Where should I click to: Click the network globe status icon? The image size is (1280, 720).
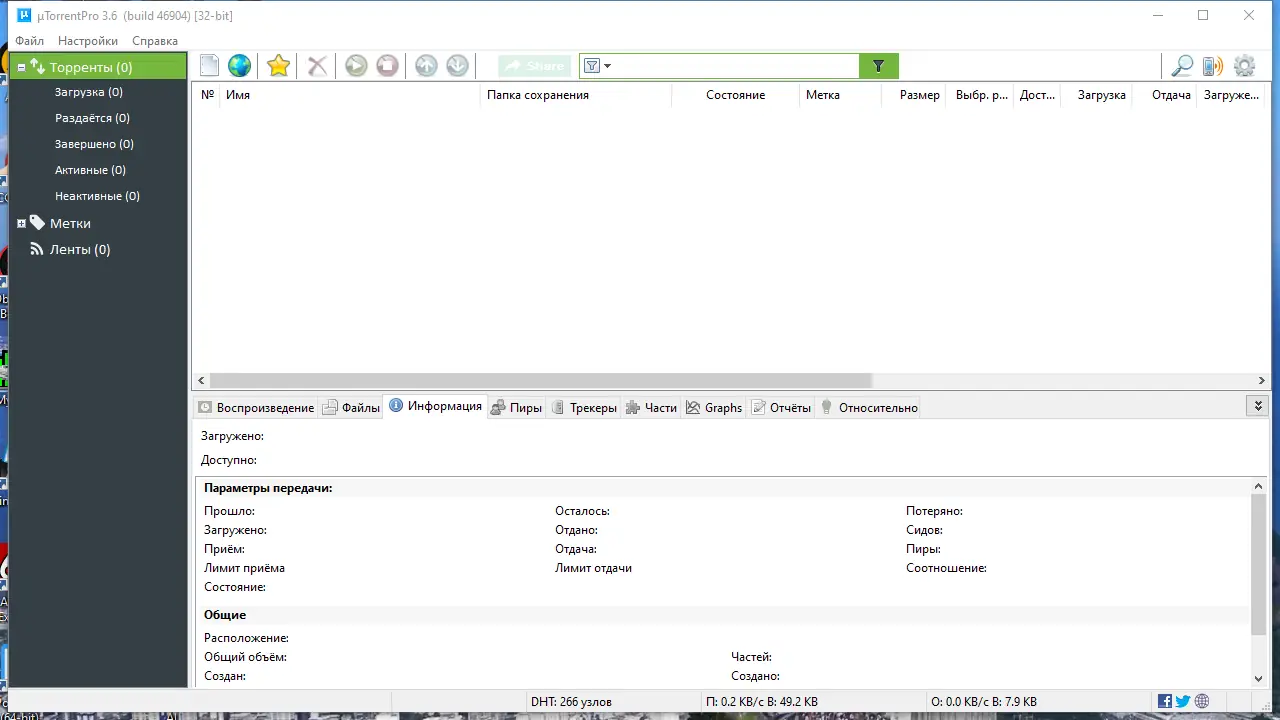coord(1202,702)
